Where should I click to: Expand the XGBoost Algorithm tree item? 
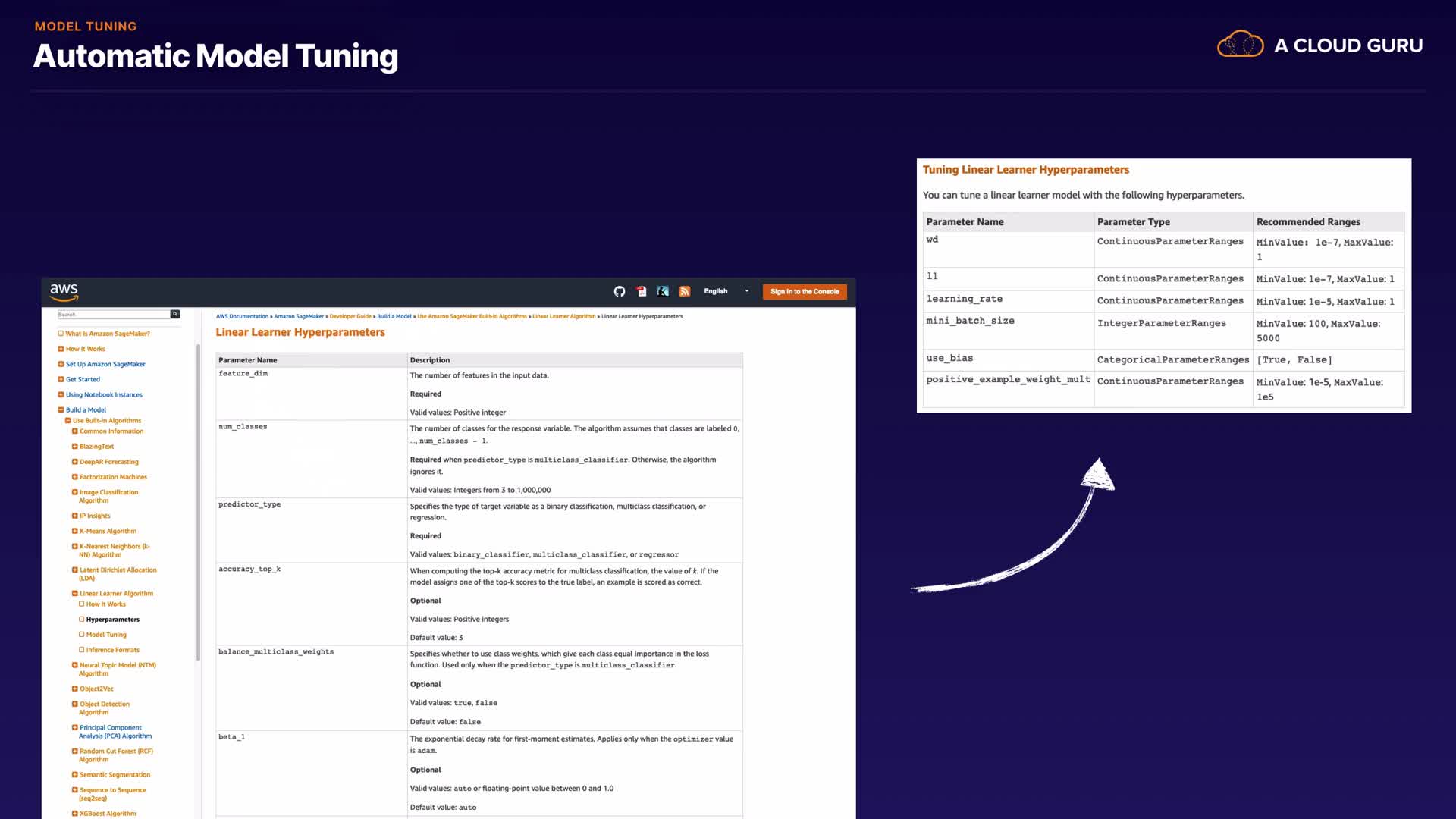click(x=75, y=814)
